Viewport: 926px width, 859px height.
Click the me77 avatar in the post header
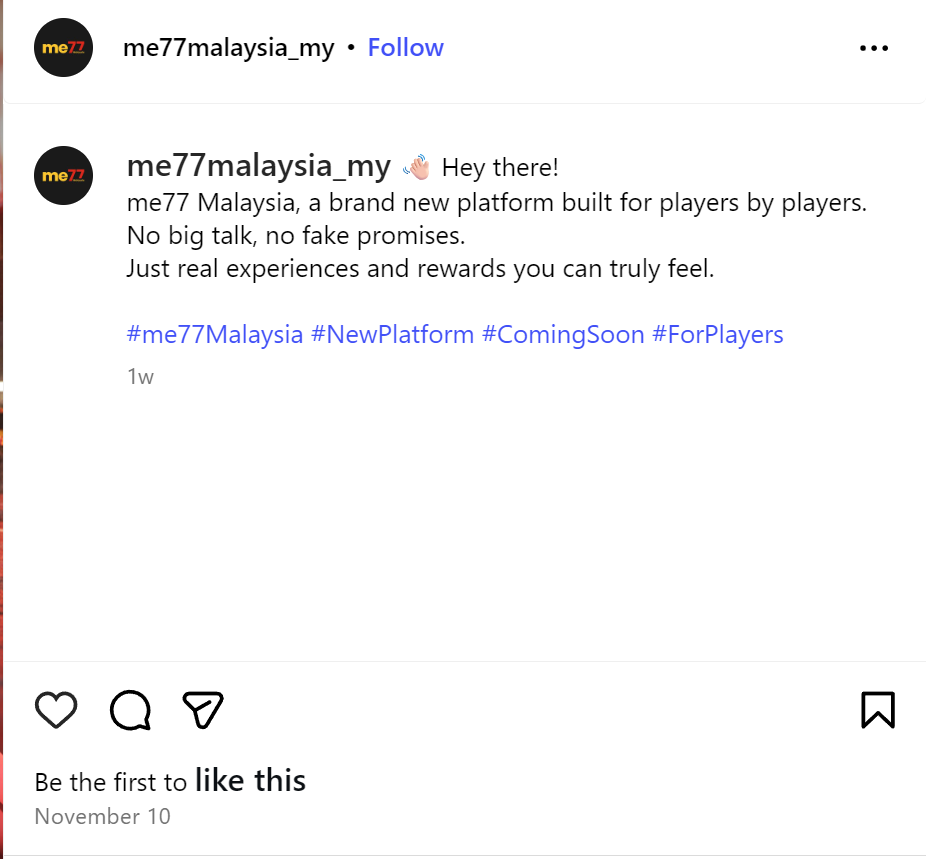(x=63, y=48)
